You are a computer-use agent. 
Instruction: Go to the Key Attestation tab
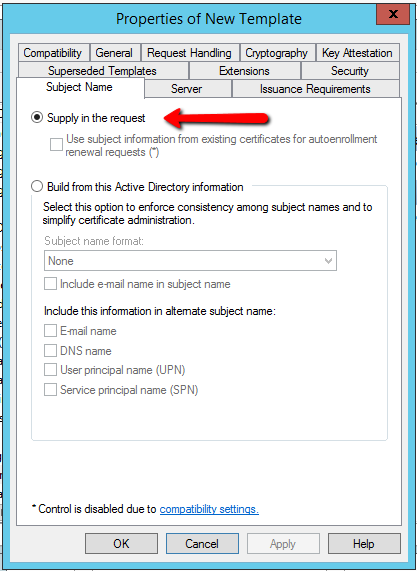coord(358,53)
